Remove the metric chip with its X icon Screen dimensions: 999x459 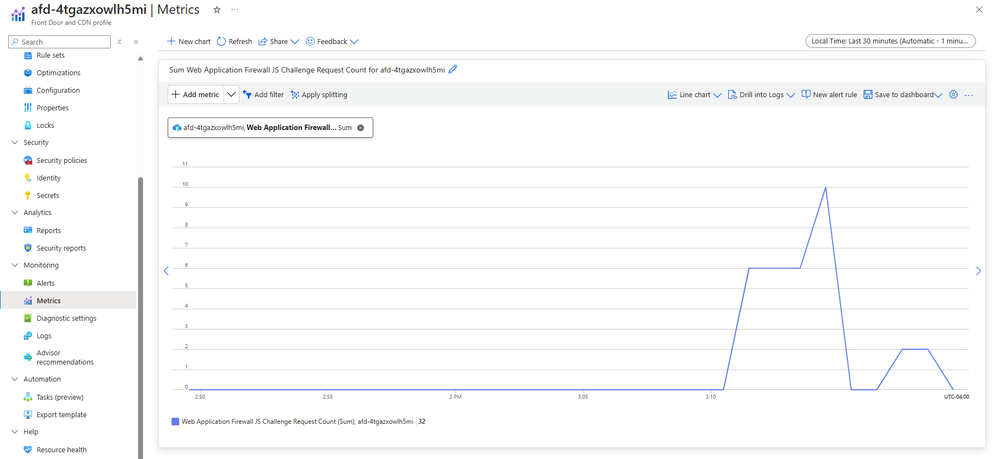[x=361, y=128]
